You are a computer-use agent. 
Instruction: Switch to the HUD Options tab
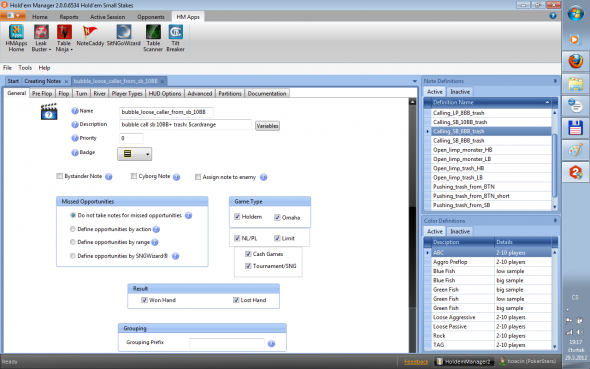pyautogui.click(x=165, y=93)
